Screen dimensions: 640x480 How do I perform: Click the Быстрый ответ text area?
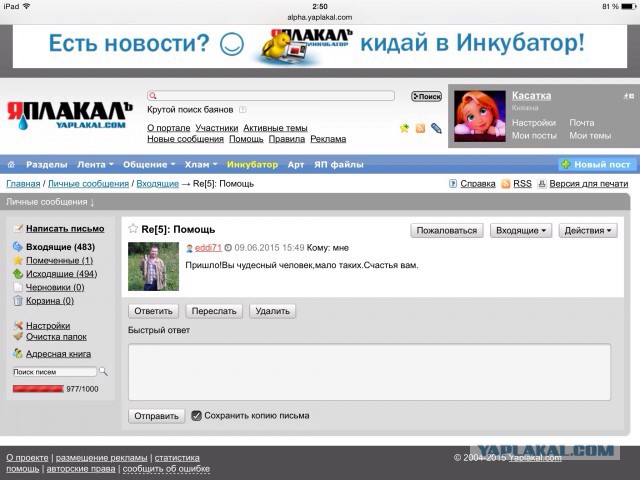coord(369,372)
